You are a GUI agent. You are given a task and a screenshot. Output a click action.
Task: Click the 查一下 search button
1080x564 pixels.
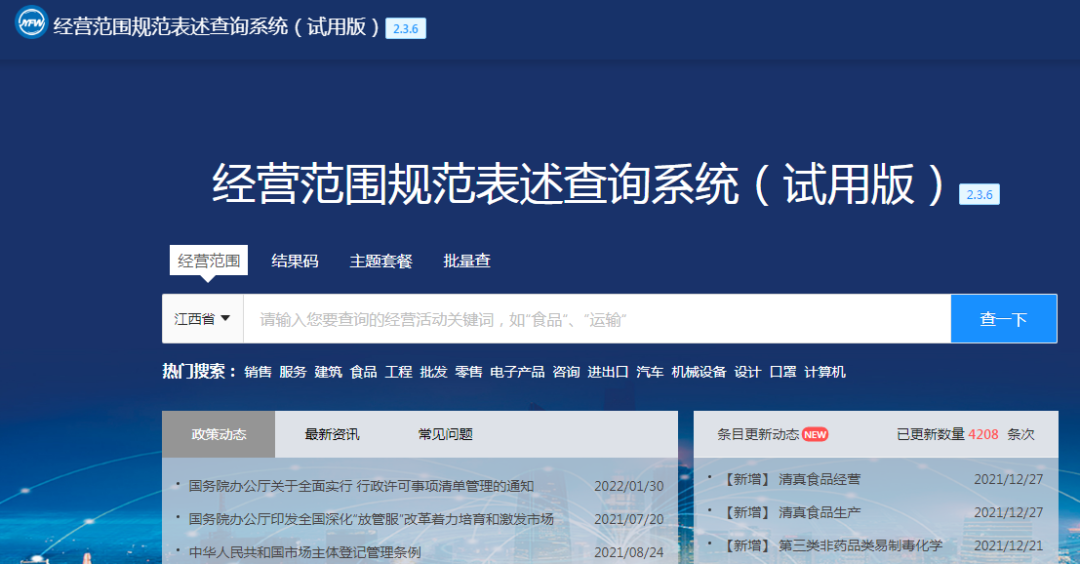coord(1003,319)
